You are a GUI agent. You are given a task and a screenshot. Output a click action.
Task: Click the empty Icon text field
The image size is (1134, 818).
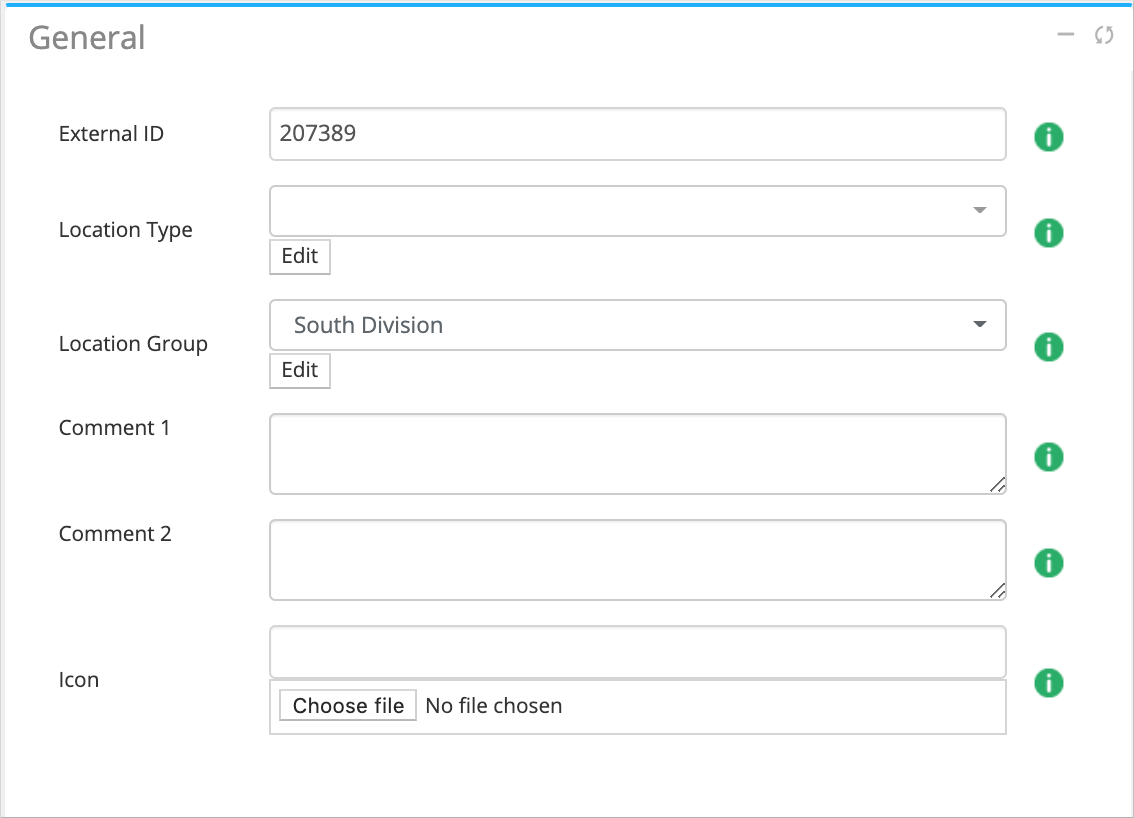point(637,652)
